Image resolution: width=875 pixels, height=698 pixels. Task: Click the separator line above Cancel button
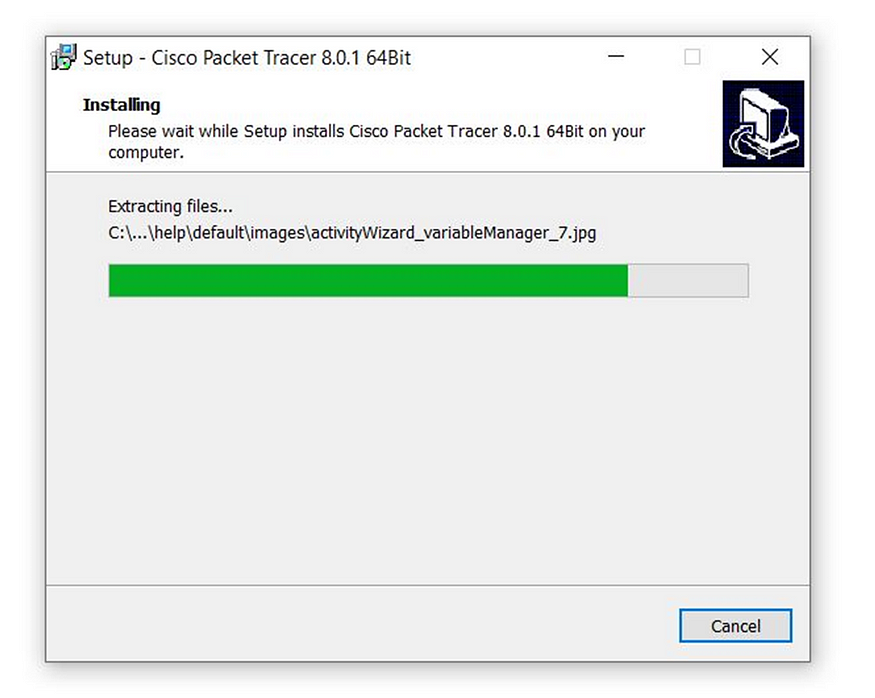click(x=428, y=585)
